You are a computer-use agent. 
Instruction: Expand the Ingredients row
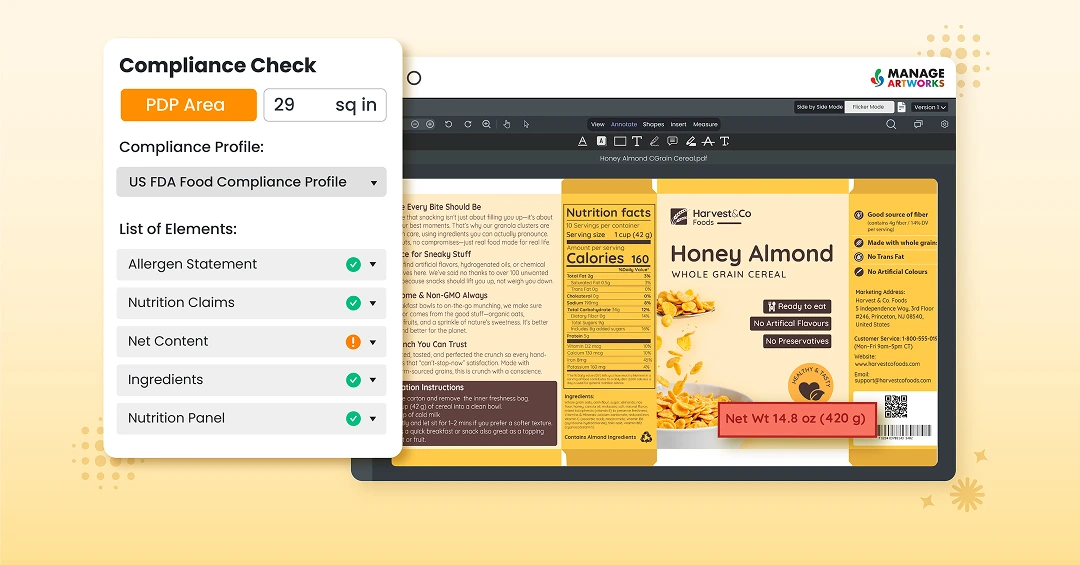(x=373, y=380)
